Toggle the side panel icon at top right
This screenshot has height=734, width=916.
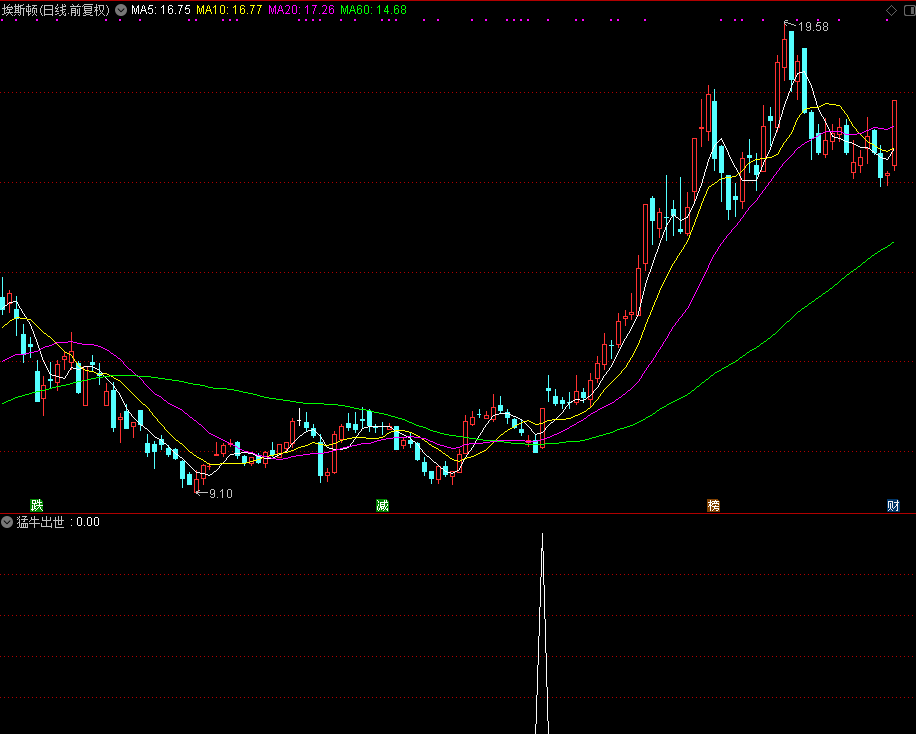pos(910,10)
